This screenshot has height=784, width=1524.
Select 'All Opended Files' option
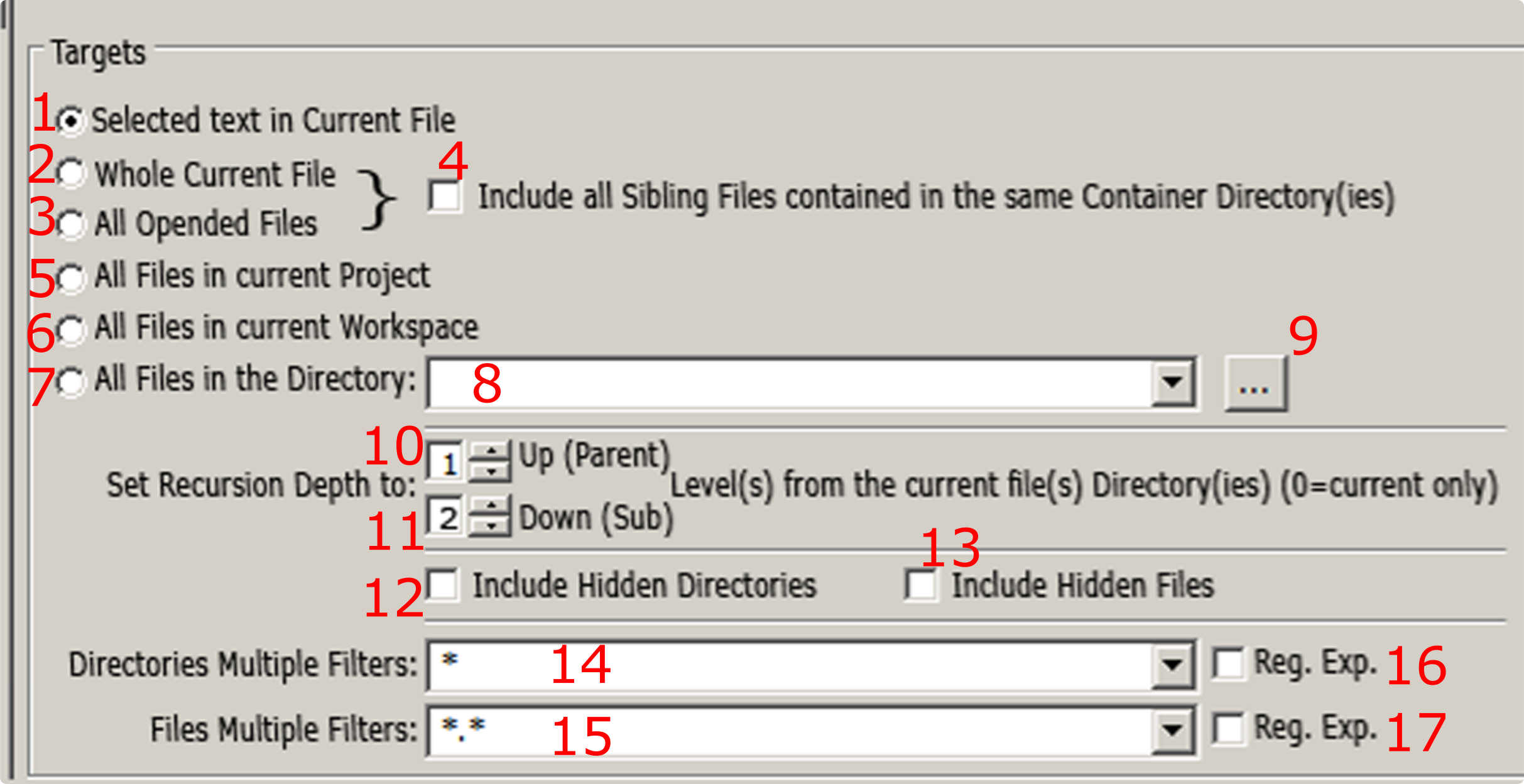[71, 224]
